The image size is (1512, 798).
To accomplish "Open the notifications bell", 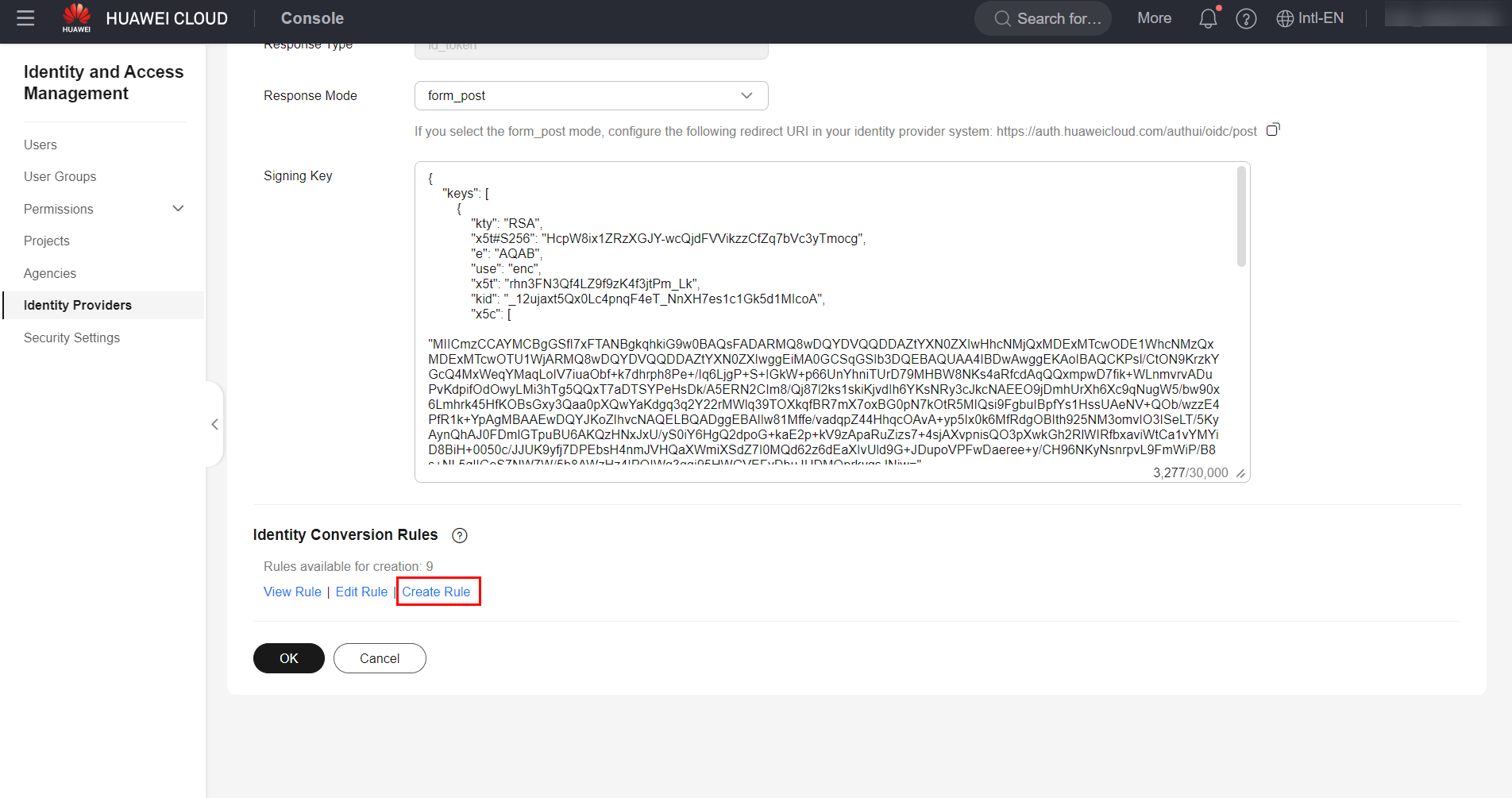I will (x=1207, y=18).
